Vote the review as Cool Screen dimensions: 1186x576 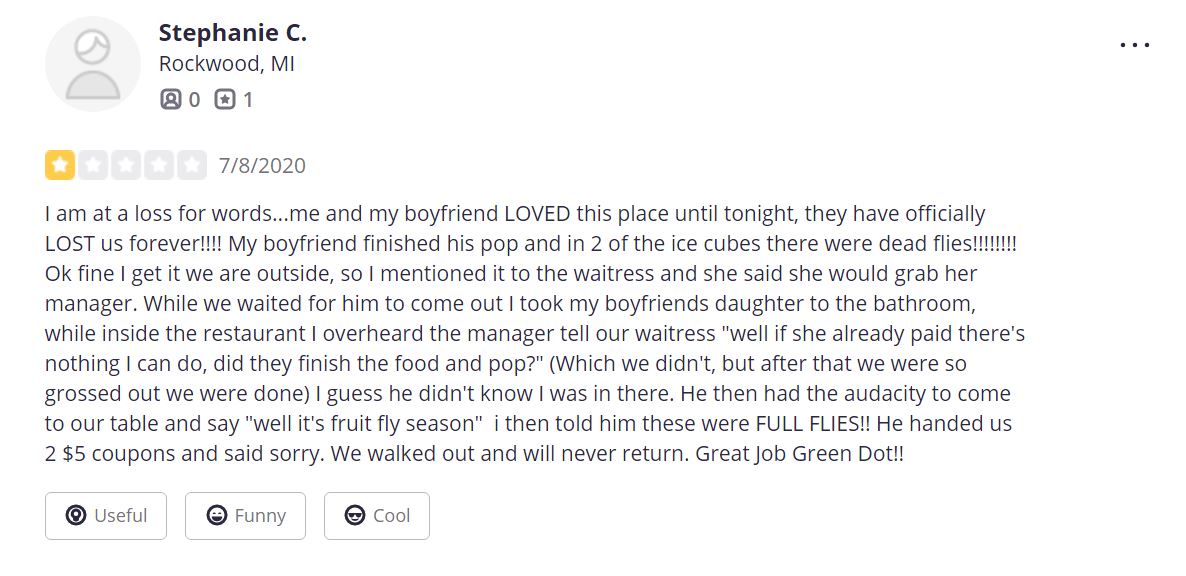point(377,516)
